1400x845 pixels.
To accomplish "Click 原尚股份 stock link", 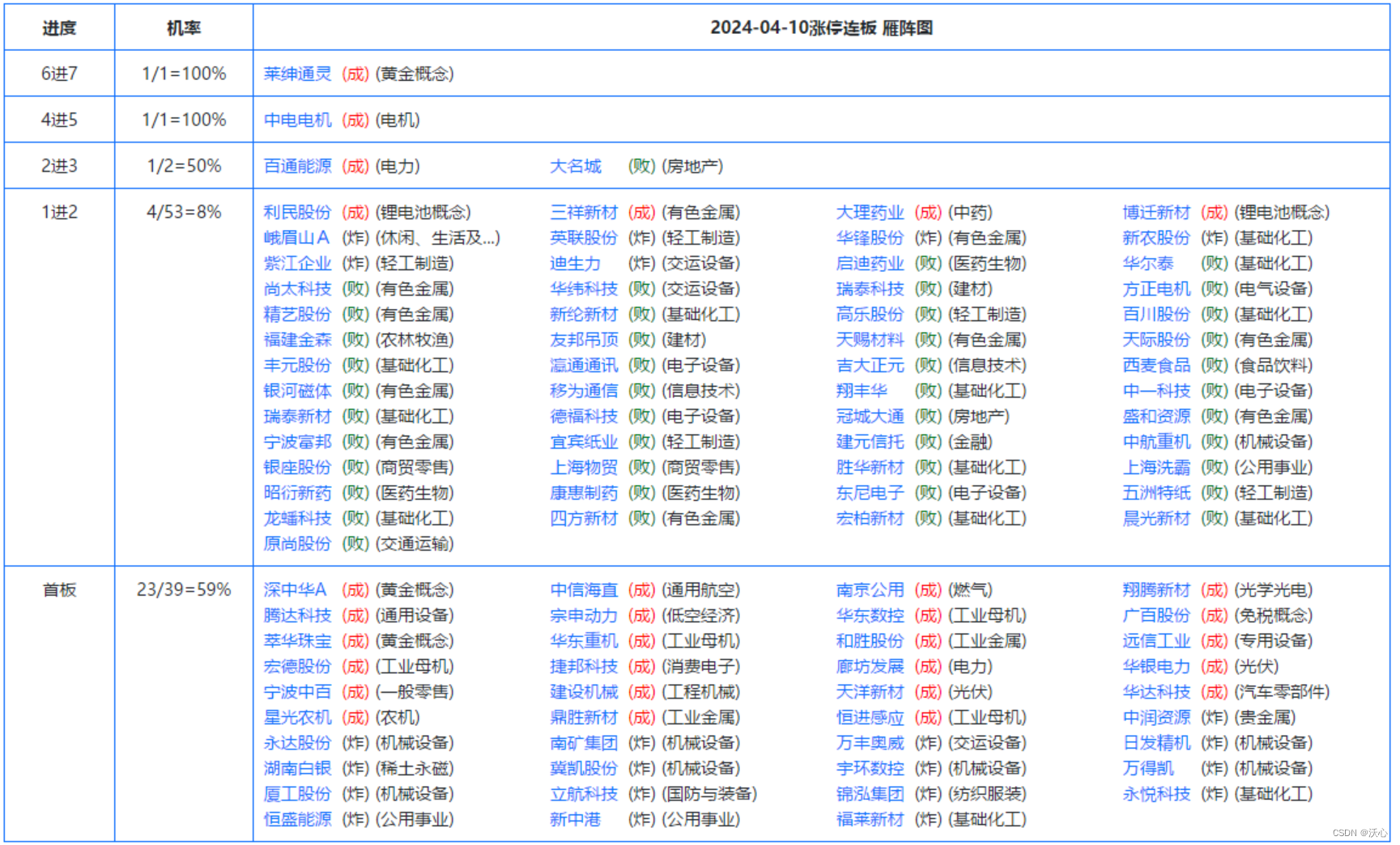I will point(297,544).
